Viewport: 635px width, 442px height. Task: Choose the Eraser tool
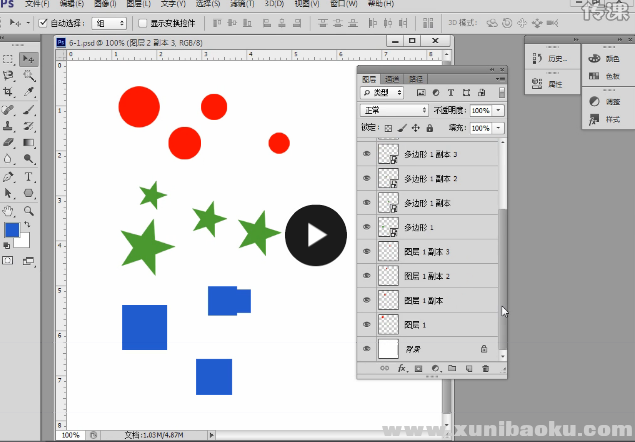[9, 143]
